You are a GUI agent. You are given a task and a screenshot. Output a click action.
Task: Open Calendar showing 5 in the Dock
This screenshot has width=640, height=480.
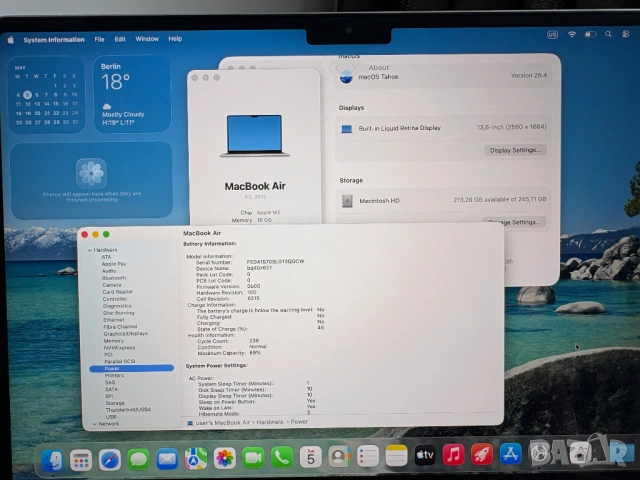coord(311,457)
